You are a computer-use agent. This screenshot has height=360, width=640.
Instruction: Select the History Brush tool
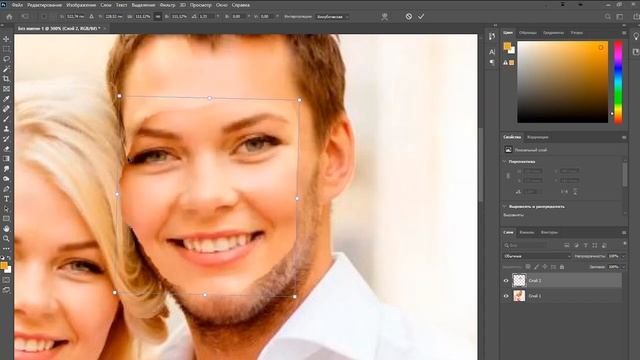tap(6, 139)
